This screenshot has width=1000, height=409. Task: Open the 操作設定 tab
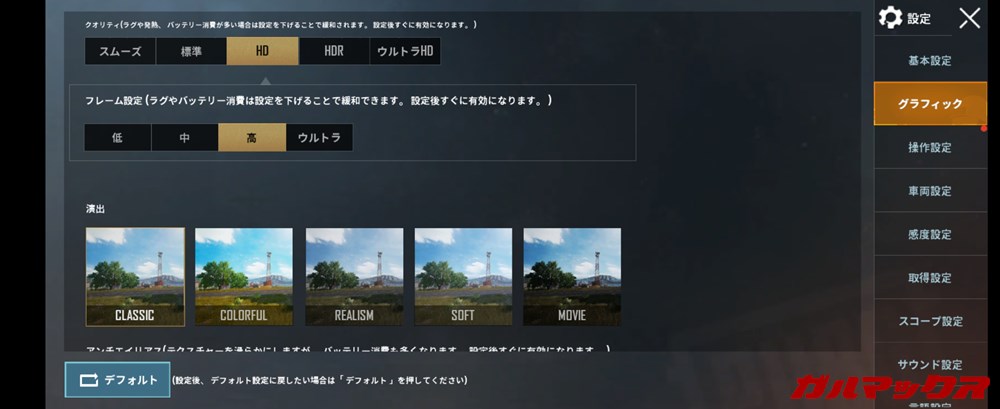point(930,147)
